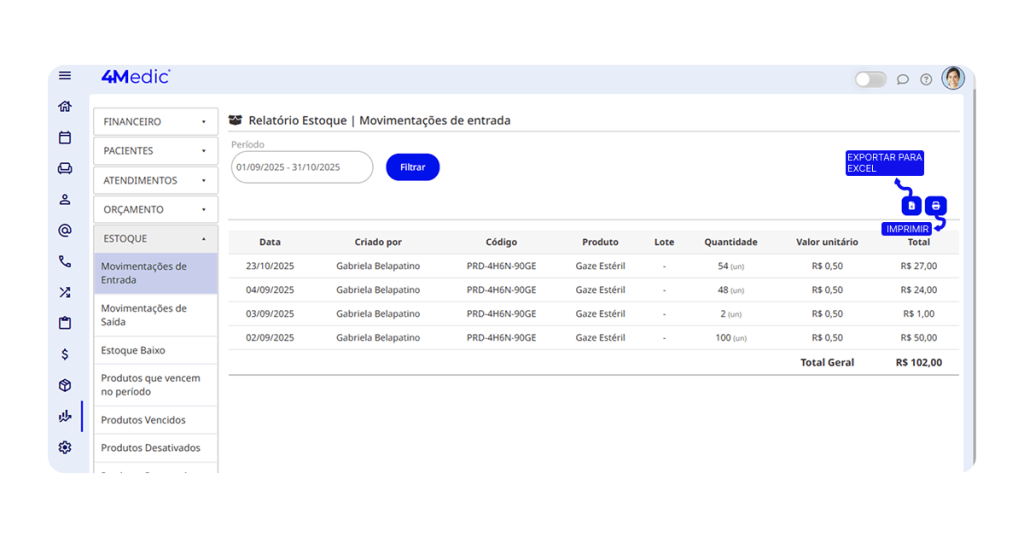Image resolution: width=1024 pixels, height=538 pixels.
Task: Open Produtos Vencidos report
Action: [155, 420]
